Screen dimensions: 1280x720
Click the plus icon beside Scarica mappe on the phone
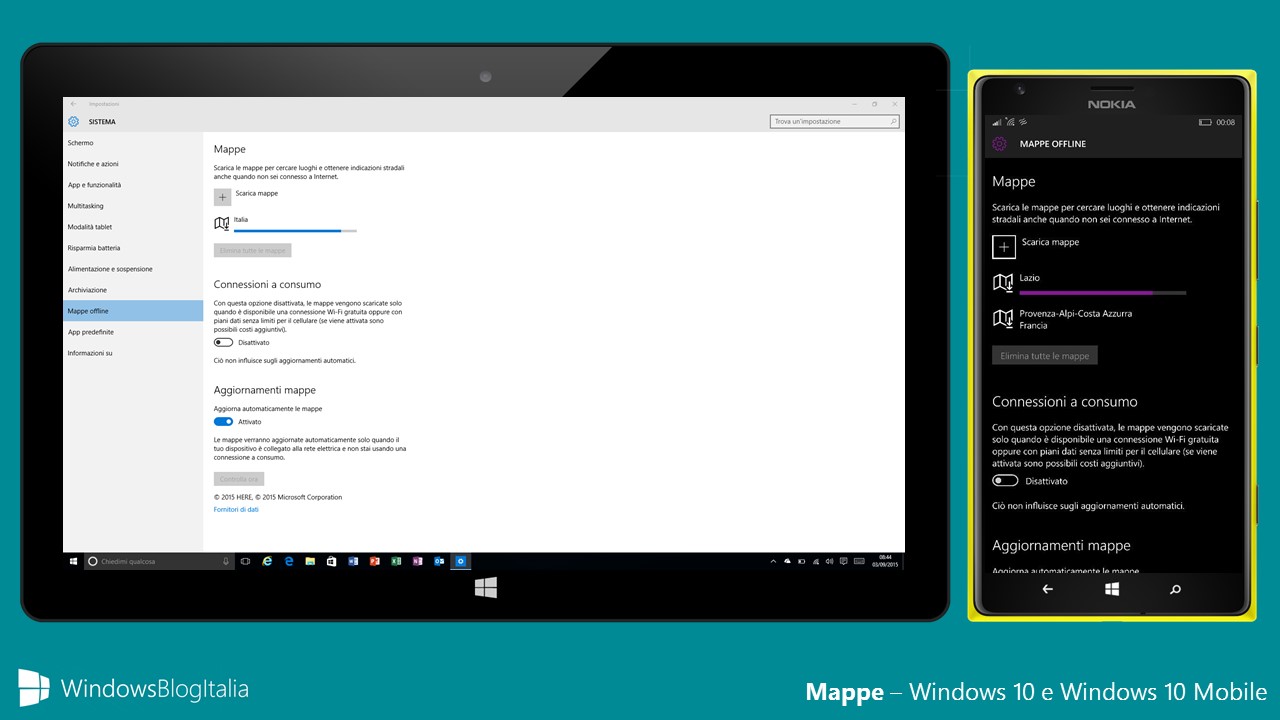click(x=1003, y=246)
